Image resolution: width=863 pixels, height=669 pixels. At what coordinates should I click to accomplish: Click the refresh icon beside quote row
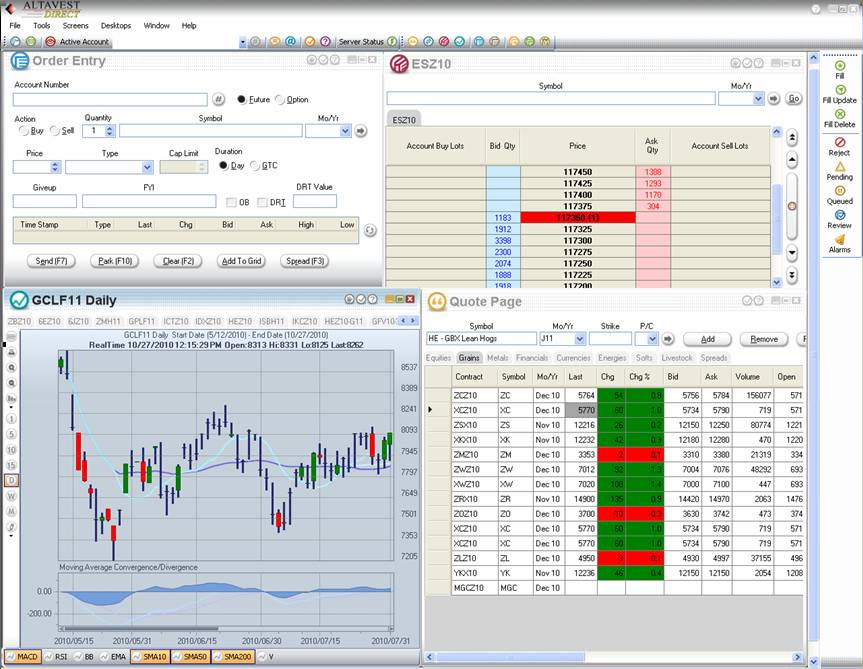[x=370, y=231]
